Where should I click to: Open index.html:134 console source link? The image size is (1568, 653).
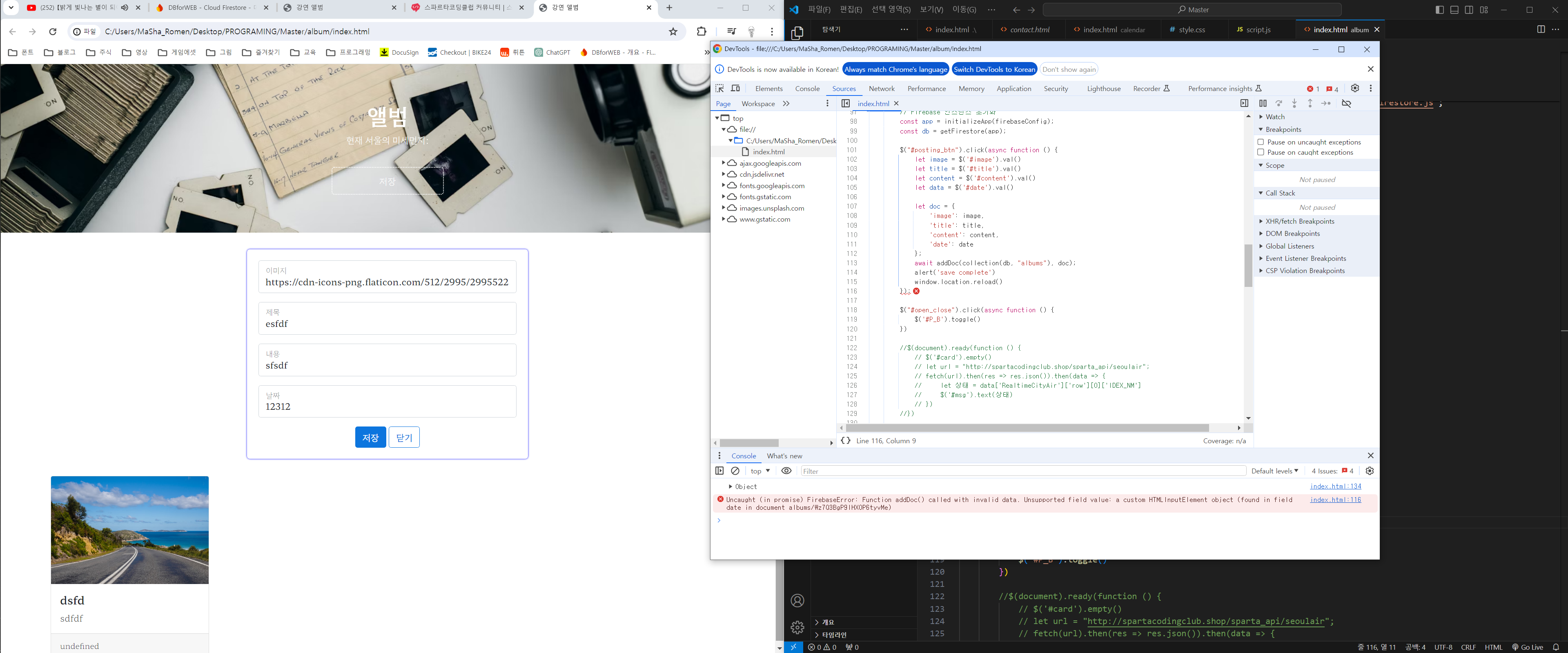pos(1336,486)
